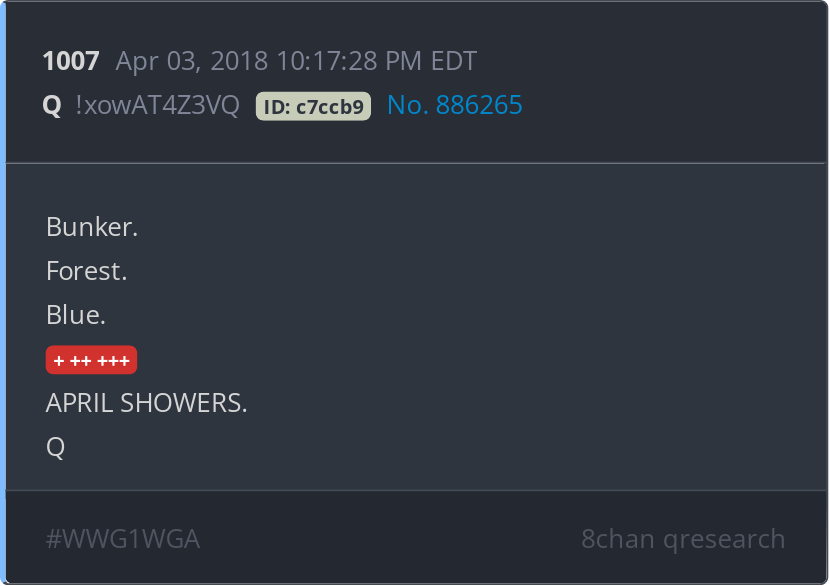This screenshot has height=586, width=830.
Task: Click the 8chan qresearch label
Action: click(683, 539)
